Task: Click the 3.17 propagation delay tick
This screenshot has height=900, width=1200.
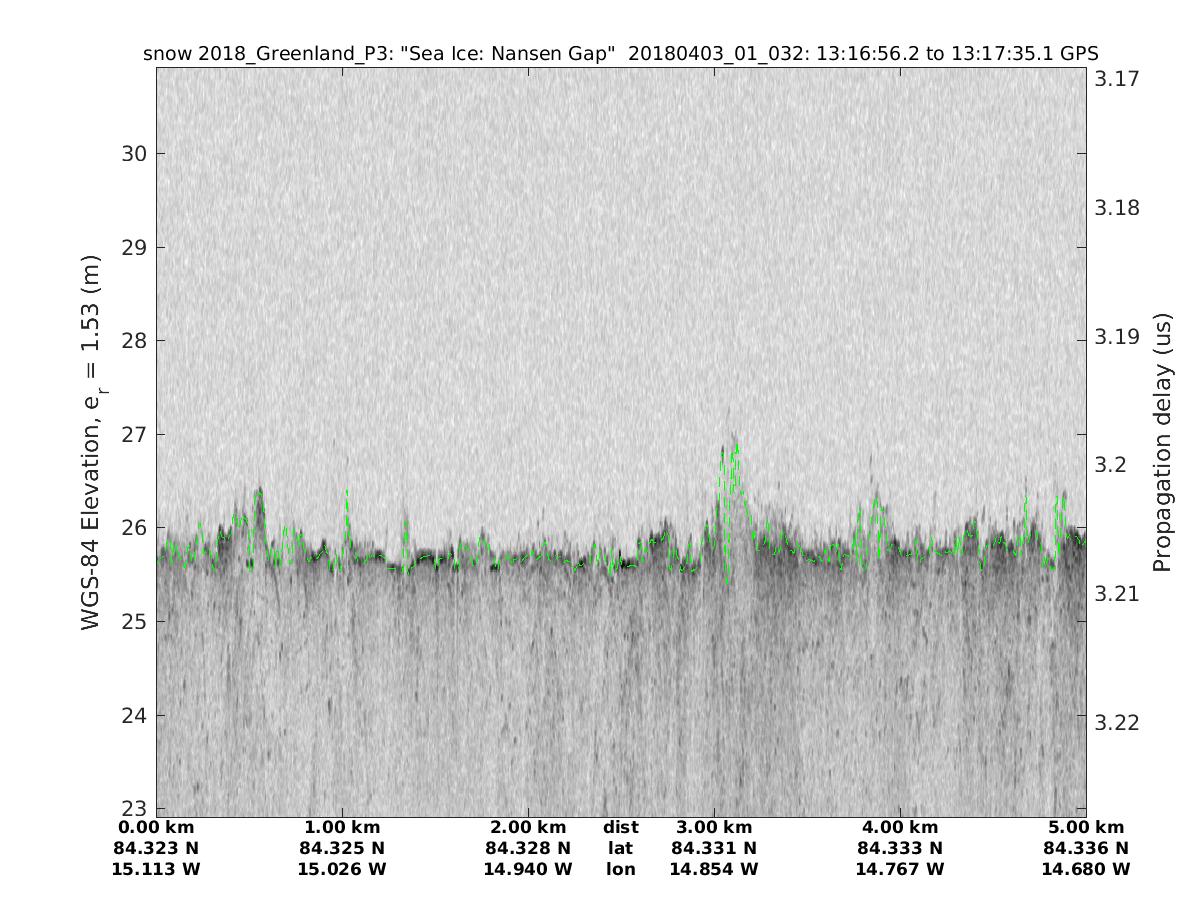Action: [1117, 79]
